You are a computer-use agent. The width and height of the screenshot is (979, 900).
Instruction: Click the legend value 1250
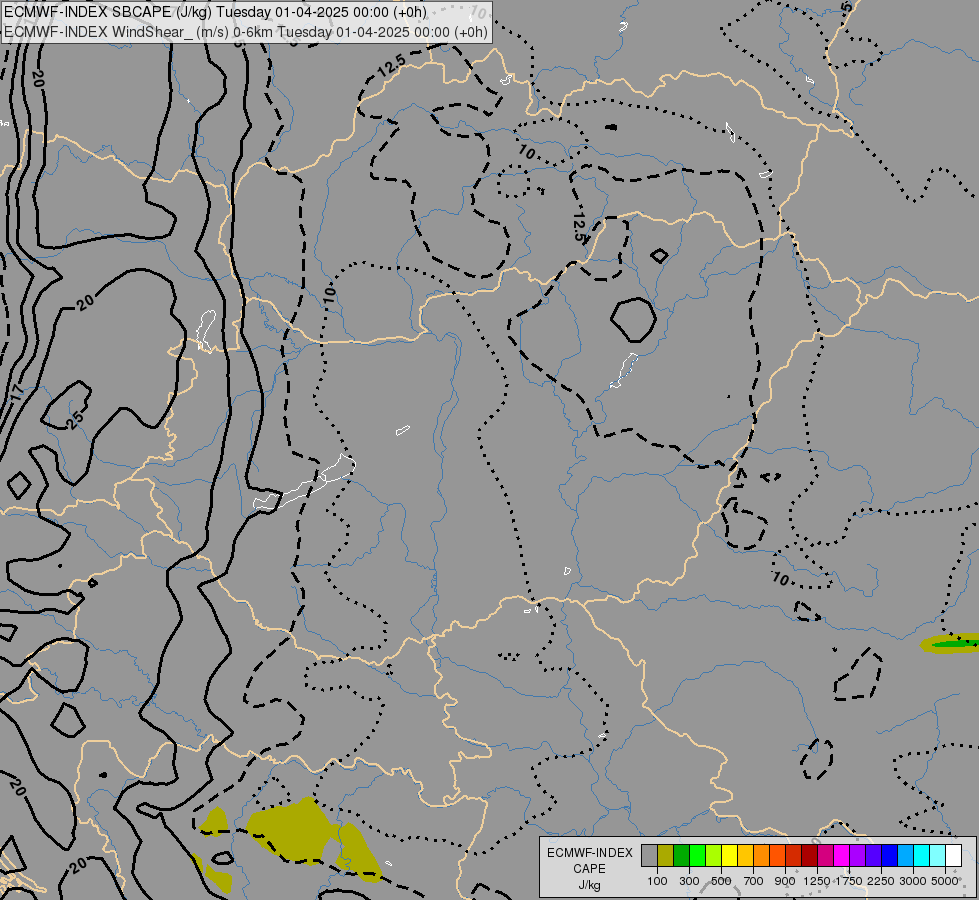tap(817, 881)
